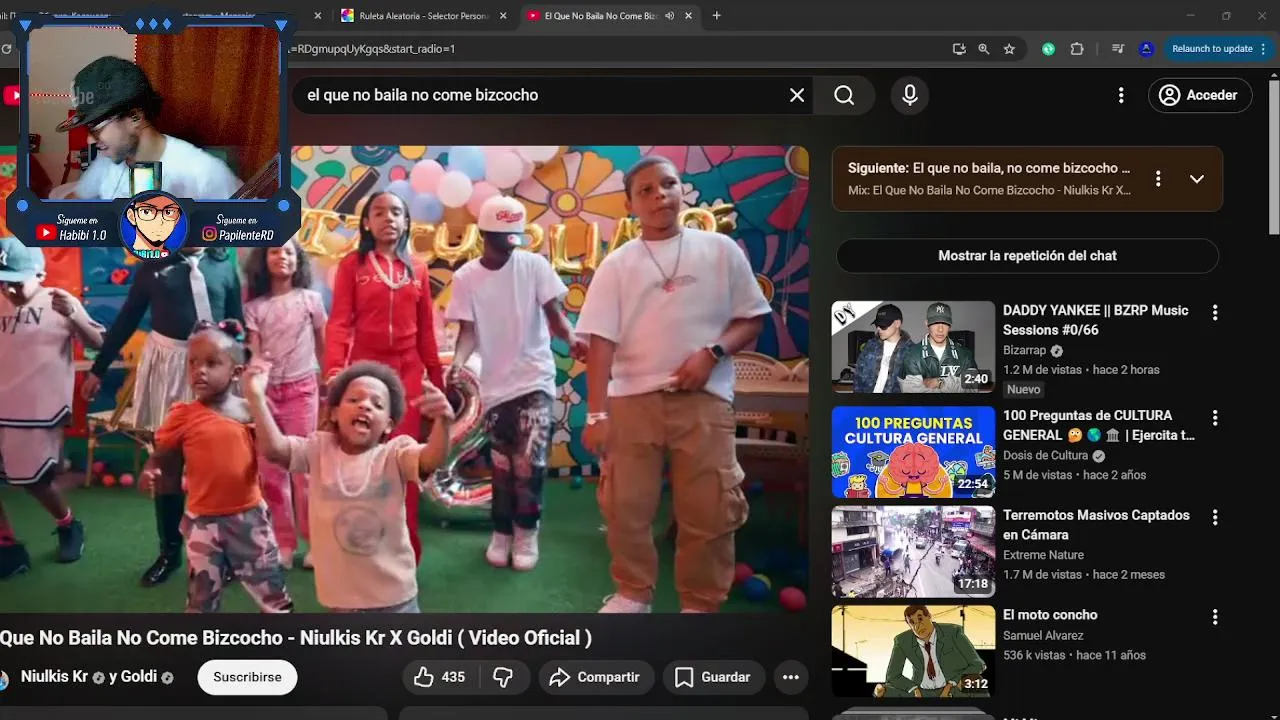Dislike the video
Image resolution: width=1280 pixels, height=720 pixels.
[503, 677]
